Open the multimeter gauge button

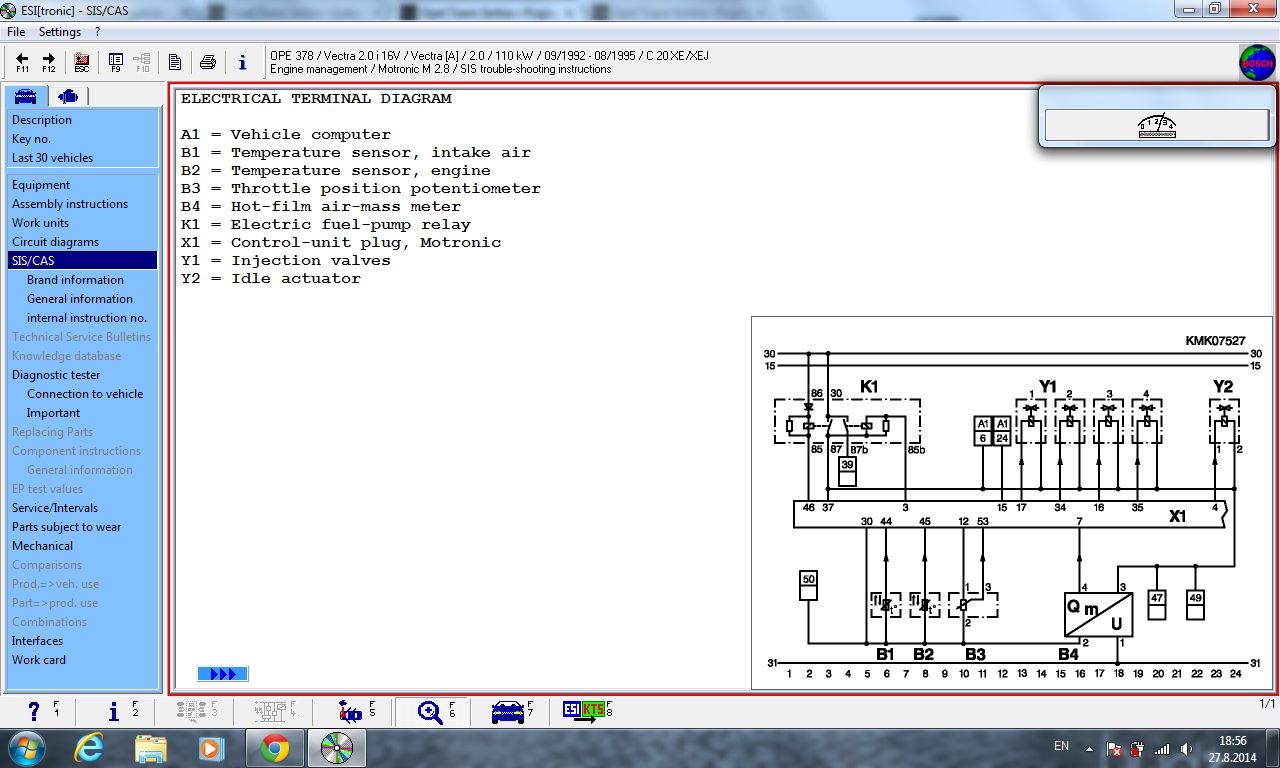pos(1157,125)
